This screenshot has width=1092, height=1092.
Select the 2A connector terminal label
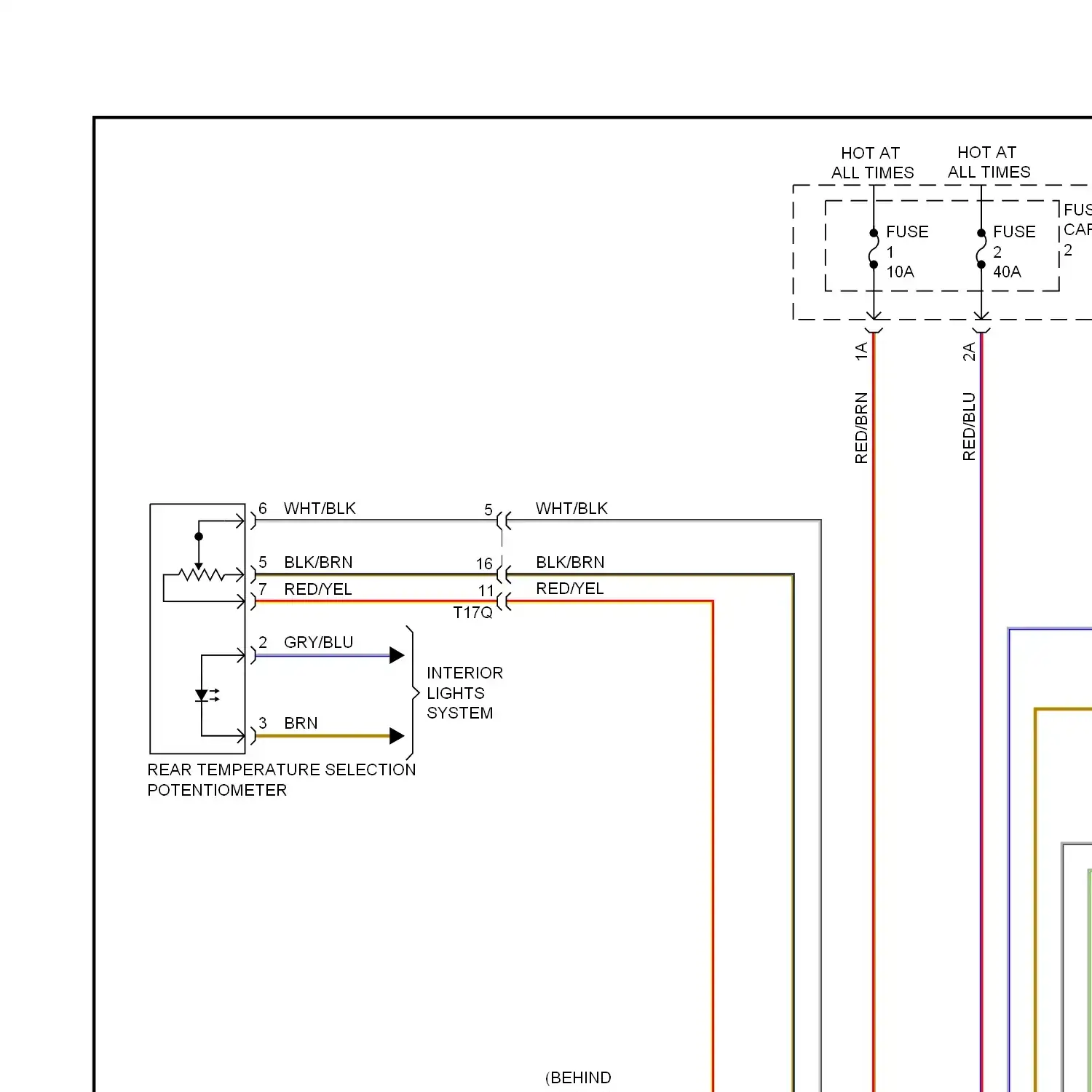click(969, 352)
